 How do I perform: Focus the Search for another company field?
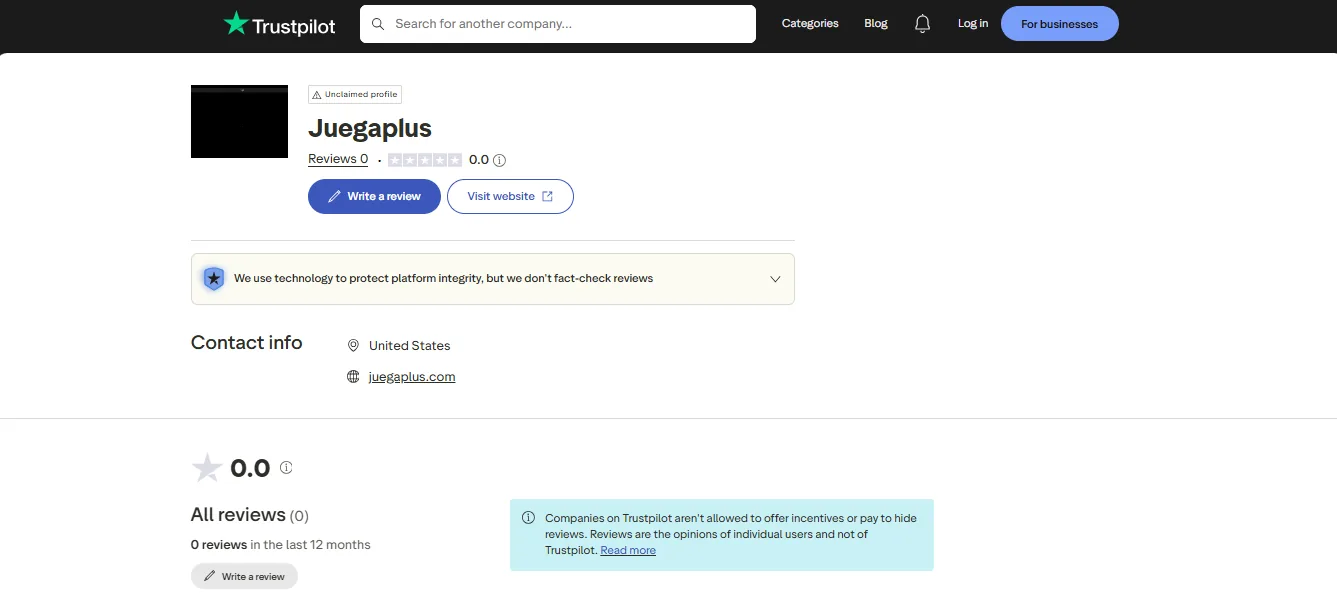tap(558, 24)
